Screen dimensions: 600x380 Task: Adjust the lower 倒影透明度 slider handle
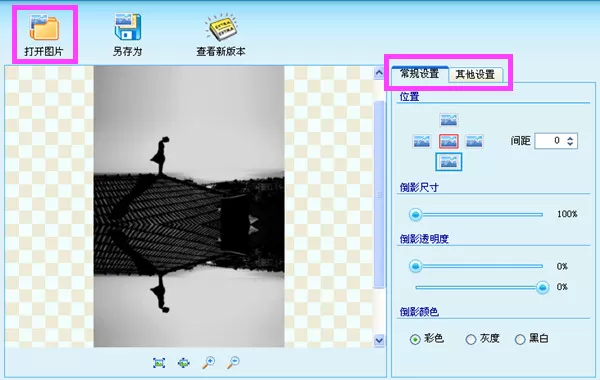click(x=542, y=287)
